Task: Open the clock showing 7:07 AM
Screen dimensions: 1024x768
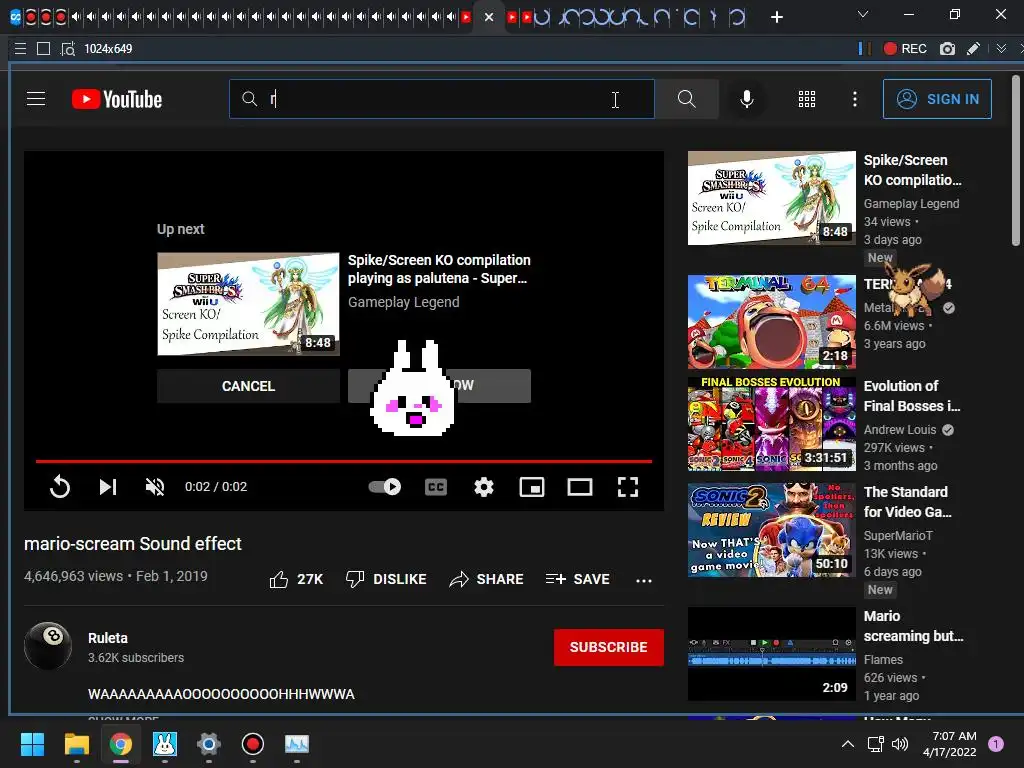Action: pos(950,744)
